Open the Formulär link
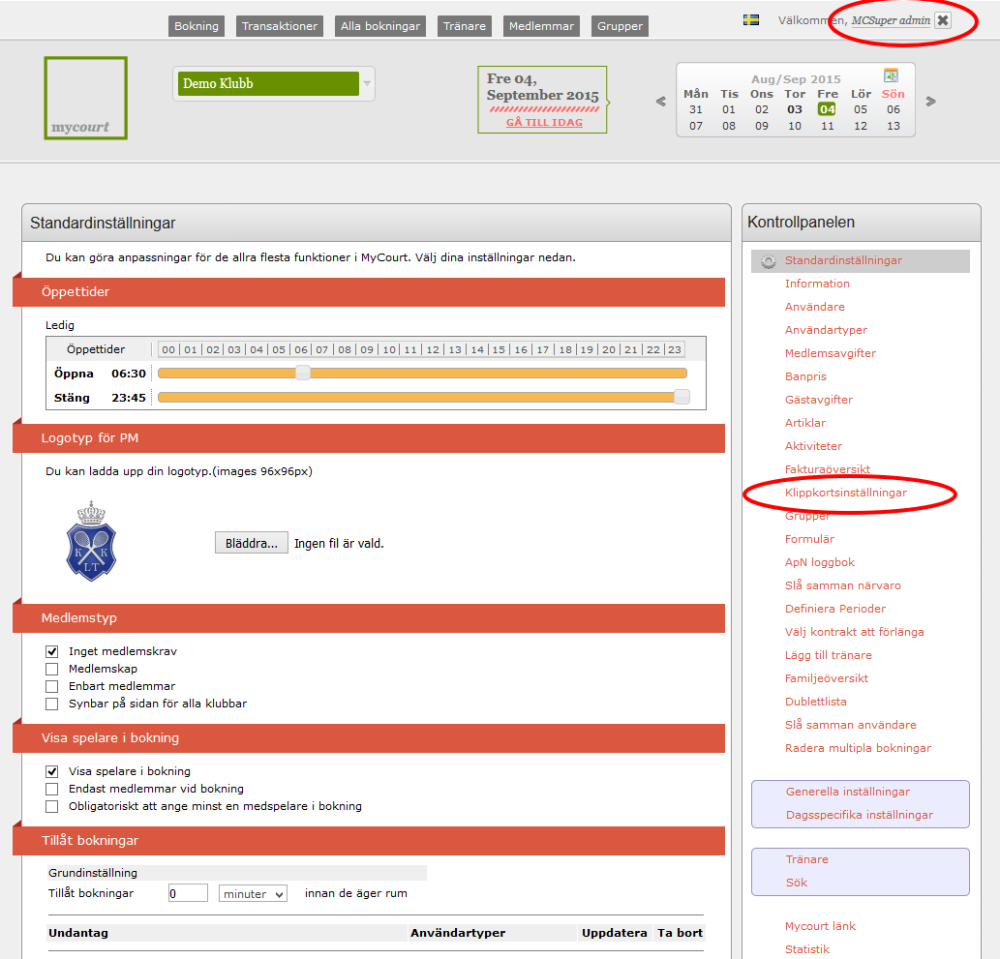The image size is (1000, 959). [809, 539]
